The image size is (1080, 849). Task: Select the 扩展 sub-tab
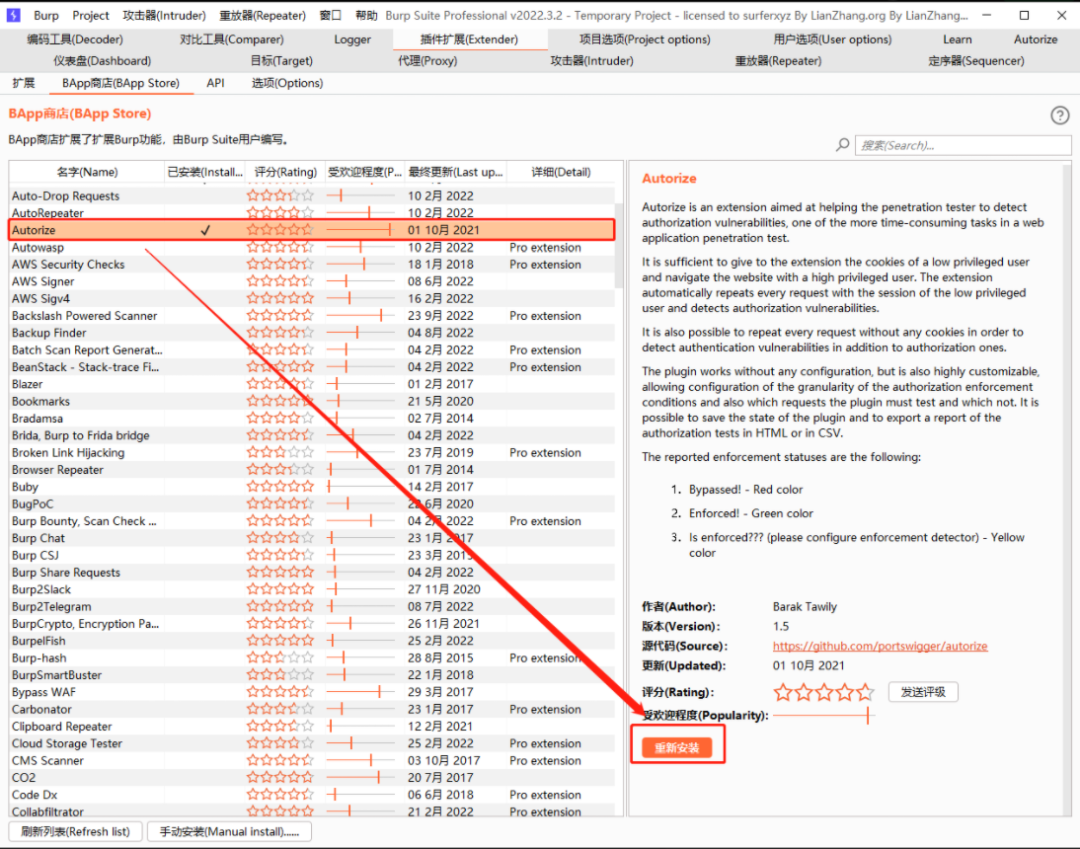pos(23,83)
